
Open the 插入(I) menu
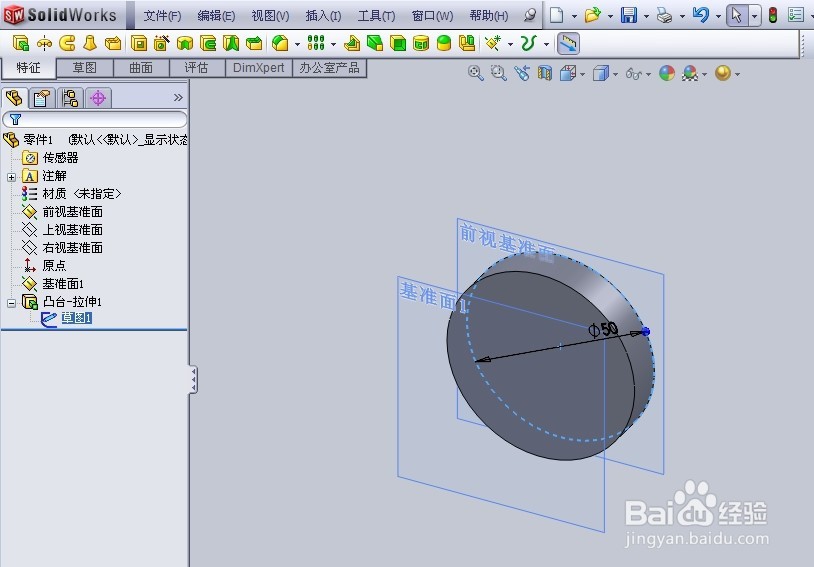point(323,16)
